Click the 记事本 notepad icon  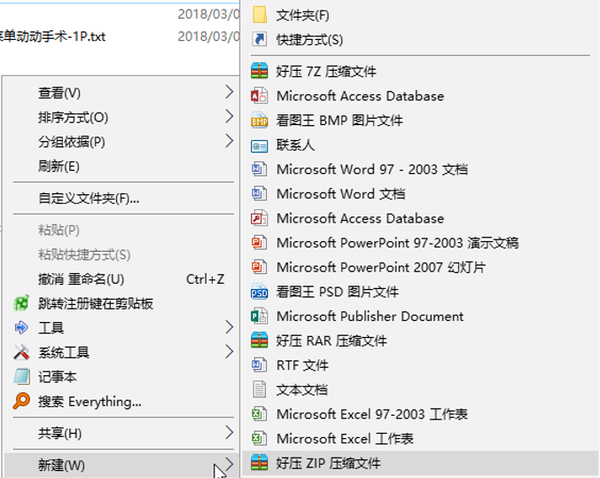[22, 377]
